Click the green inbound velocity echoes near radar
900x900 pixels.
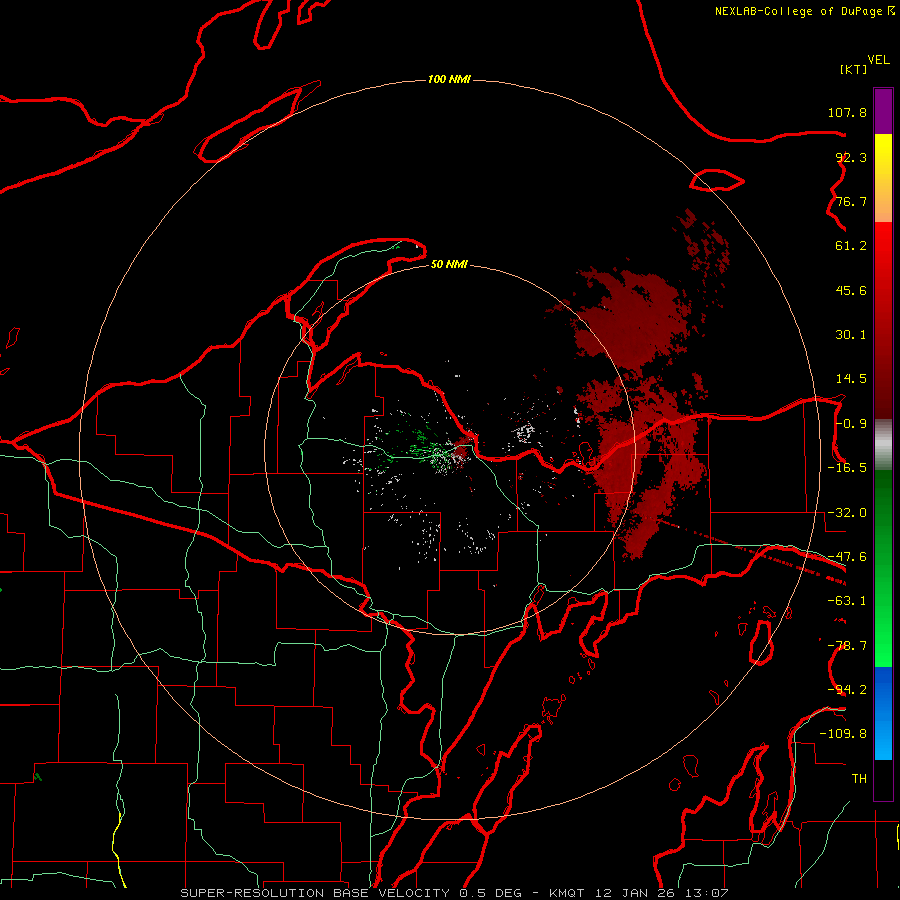pos(421,445)
